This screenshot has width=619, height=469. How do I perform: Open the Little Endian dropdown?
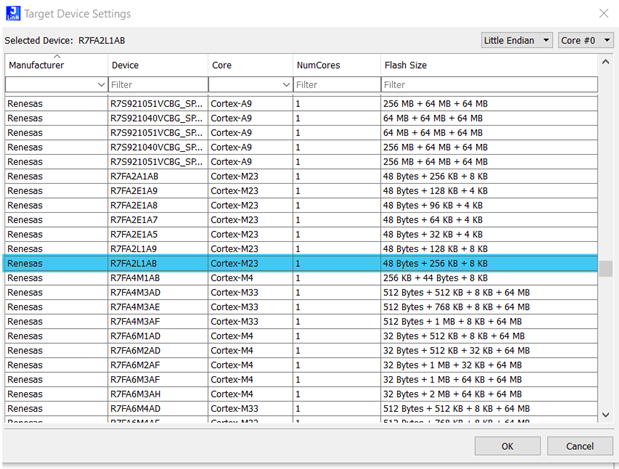click(516, 40)
